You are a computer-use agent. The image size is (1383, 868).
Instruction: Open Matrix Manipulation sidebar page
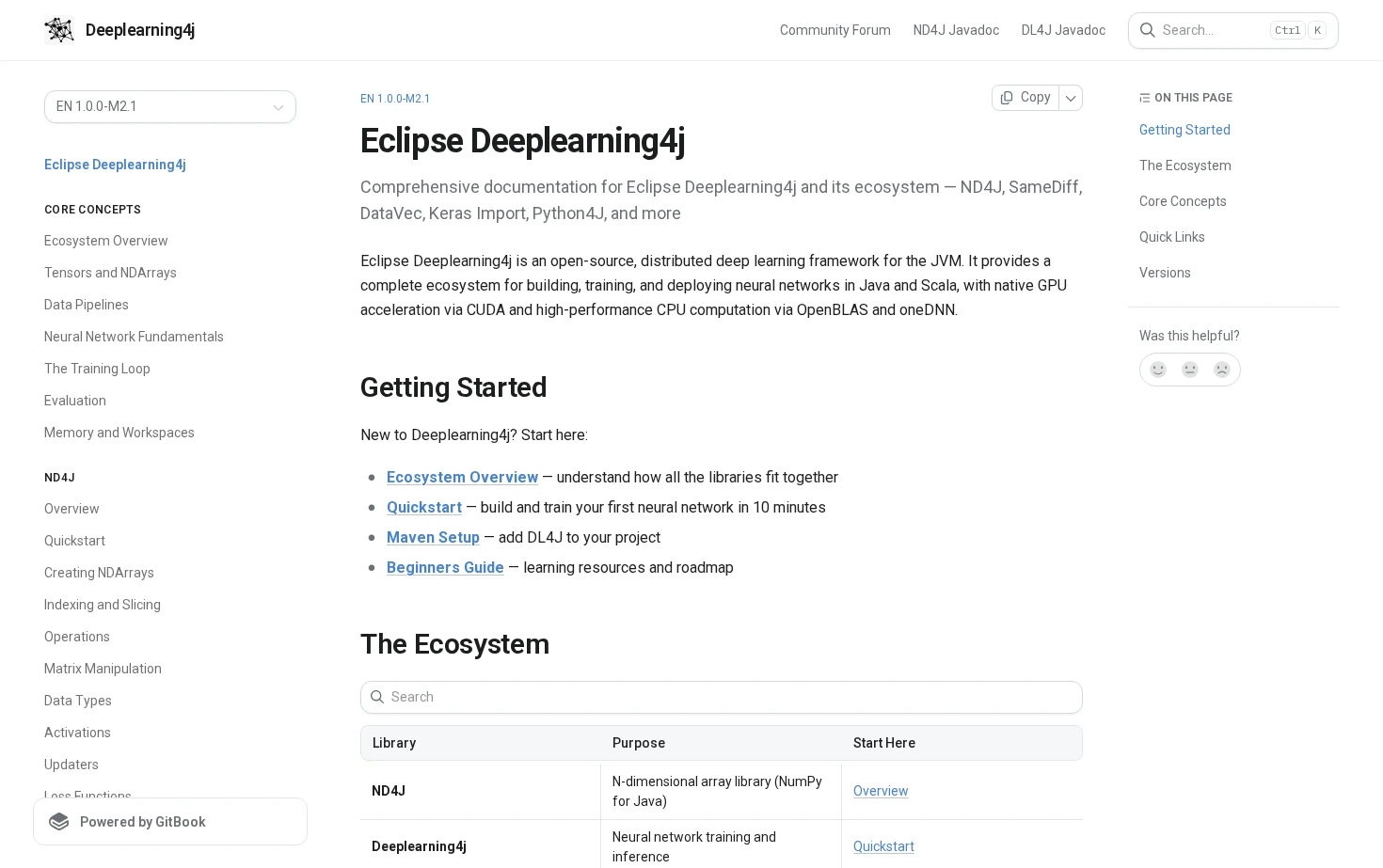[103, 669]
